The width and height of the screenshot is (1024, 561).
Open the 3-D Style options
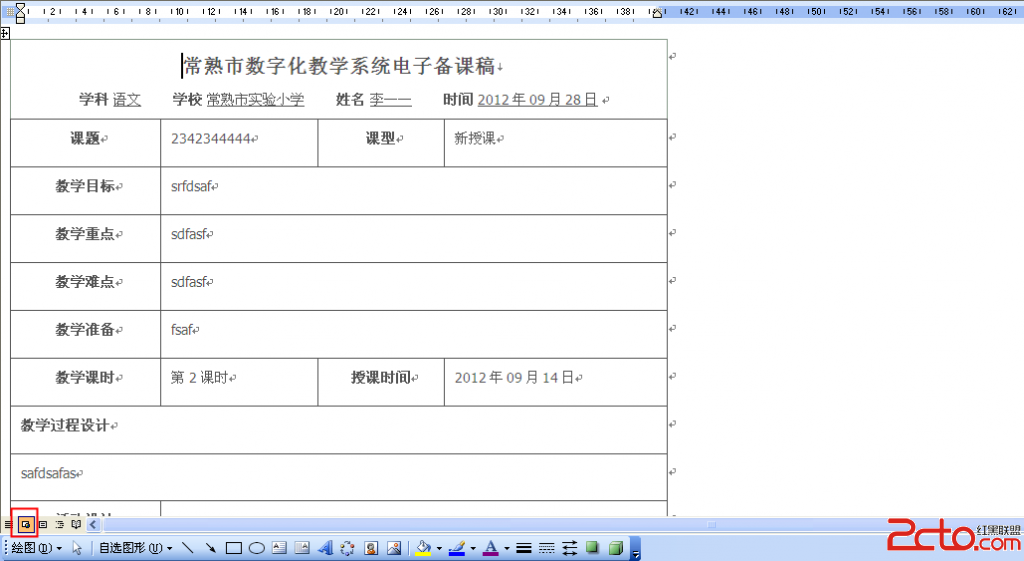click(x=616, y=548)
